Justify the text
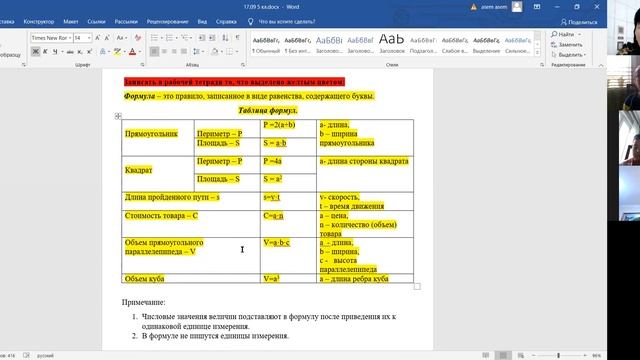This screenshot has width=640, height=360. (x=184, y=51)
